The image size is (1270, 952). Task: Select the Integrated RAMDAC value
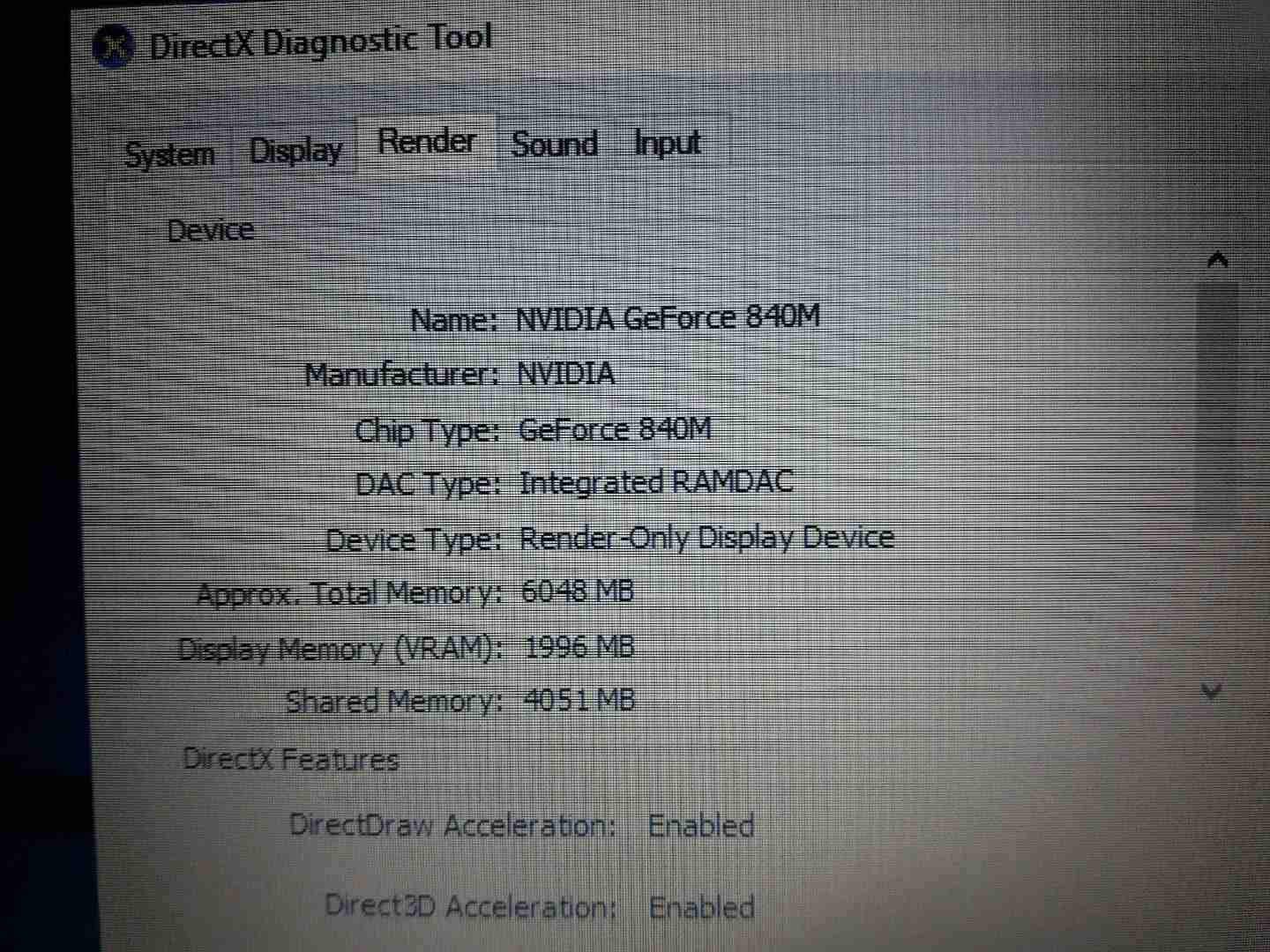pyautogui.click(x=655, y=482)
